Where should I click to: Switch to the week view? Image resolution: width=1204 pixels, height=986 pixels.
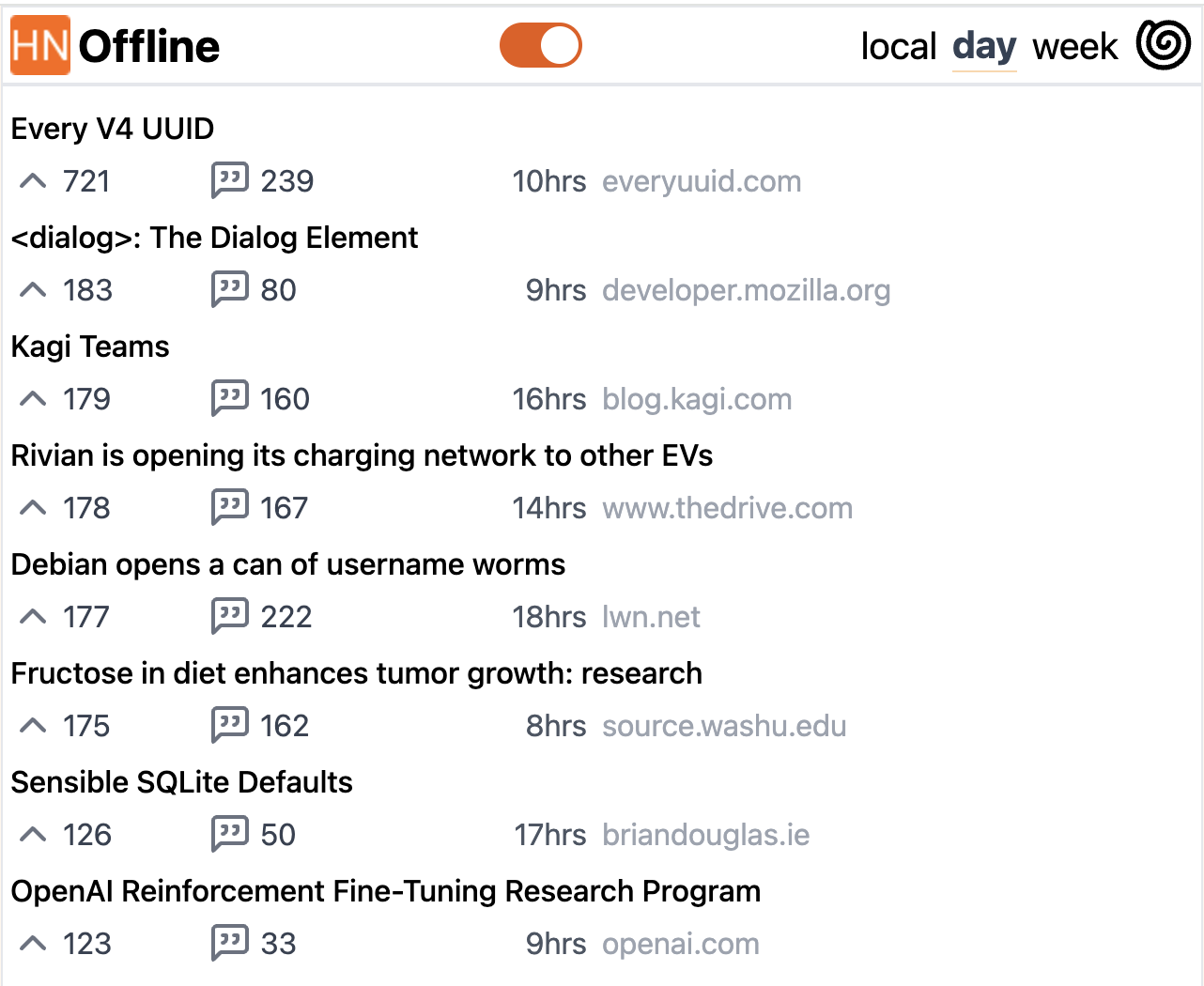click(1073, 46)
